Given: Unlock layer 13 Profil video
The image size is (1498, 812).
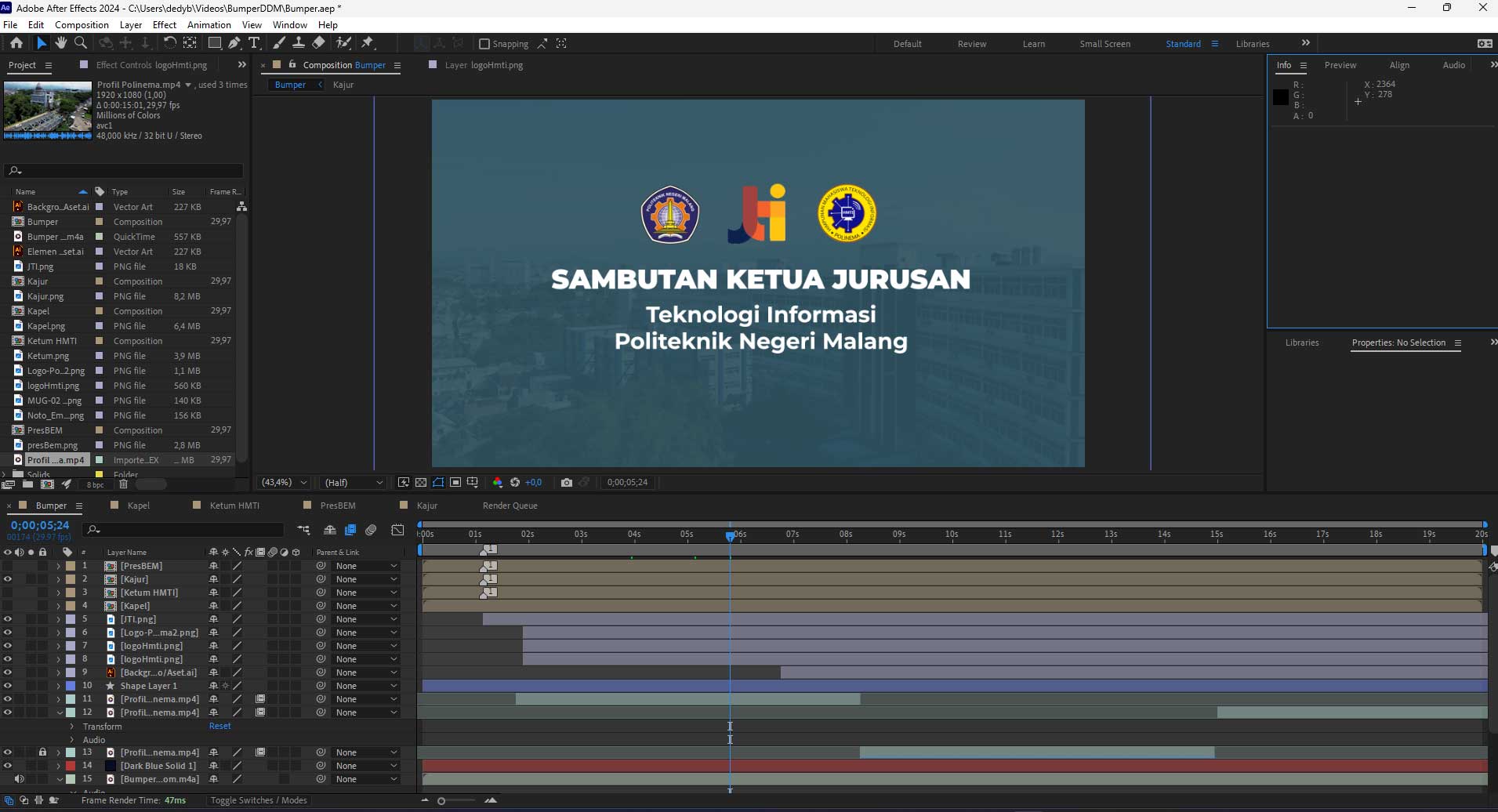Looking at the screenshot, I should coord(42,752).
